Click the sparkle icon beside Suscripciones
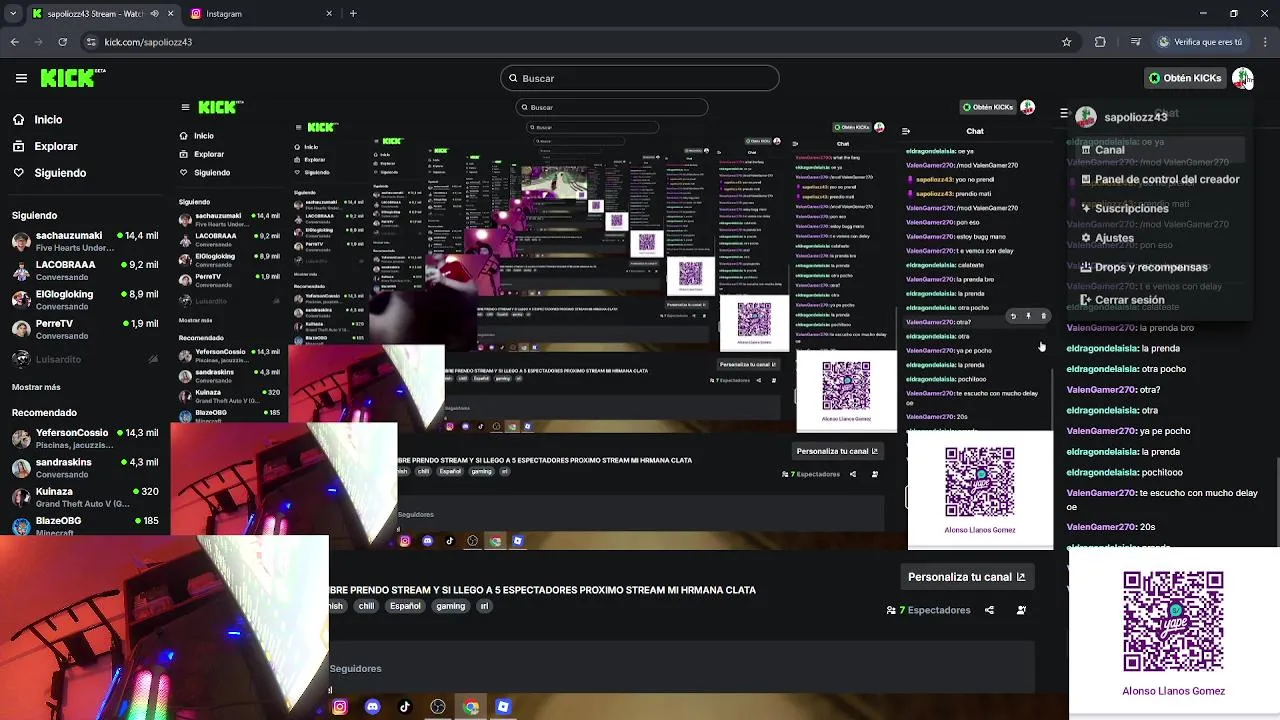Screen dimensions: 1280x720 pyautogui.click(x=1086, y=209)
